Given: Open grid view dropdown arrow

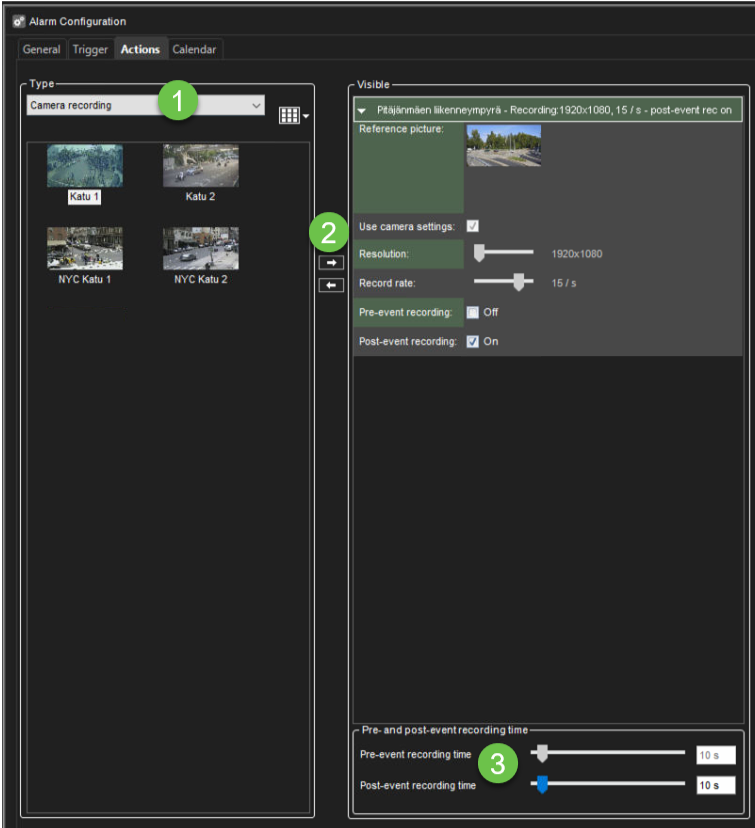Looking at the screenshot, I should (306, 116).
